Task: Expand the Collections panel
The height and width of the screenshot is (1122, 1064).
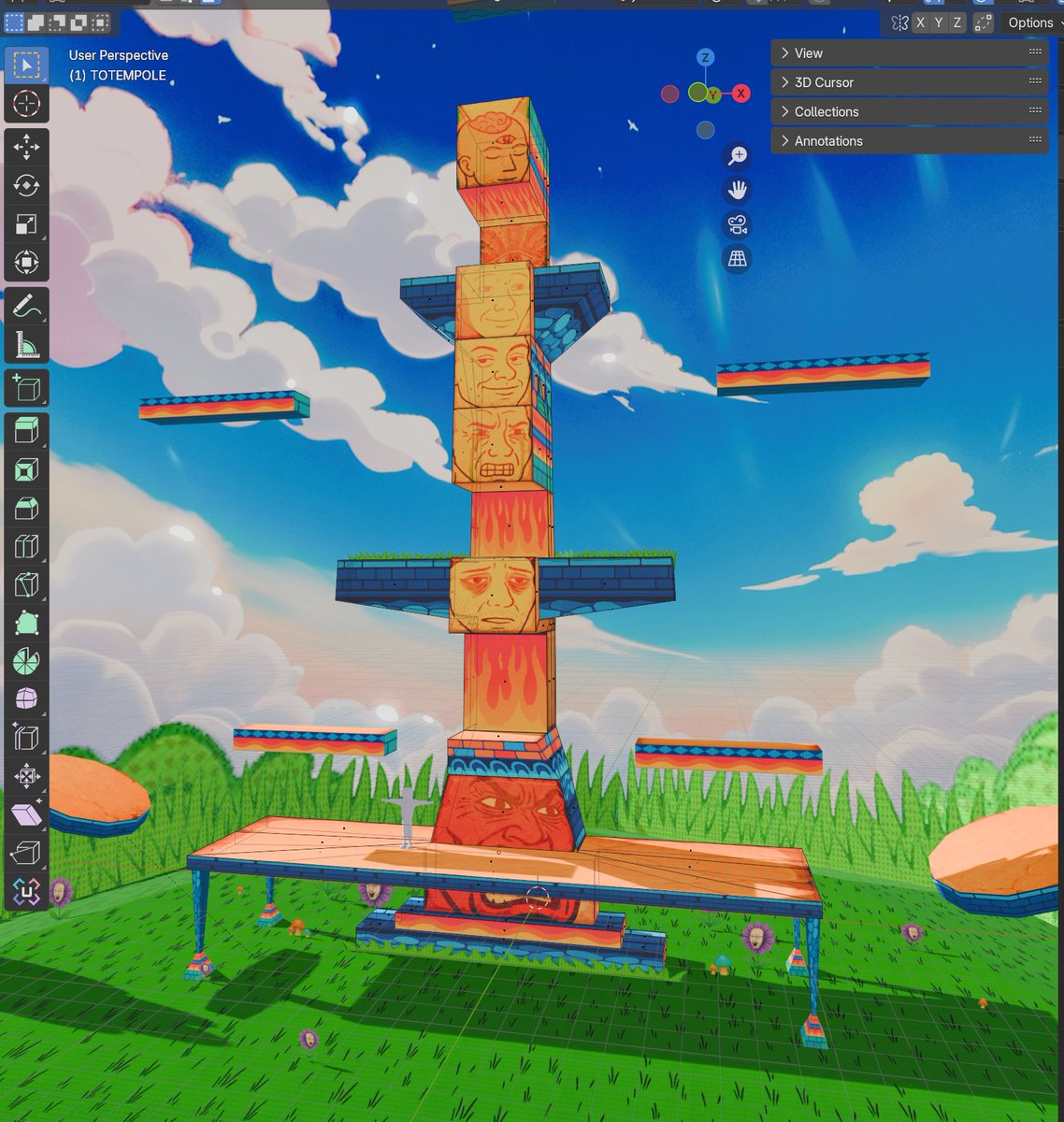Action: (909, 111)
